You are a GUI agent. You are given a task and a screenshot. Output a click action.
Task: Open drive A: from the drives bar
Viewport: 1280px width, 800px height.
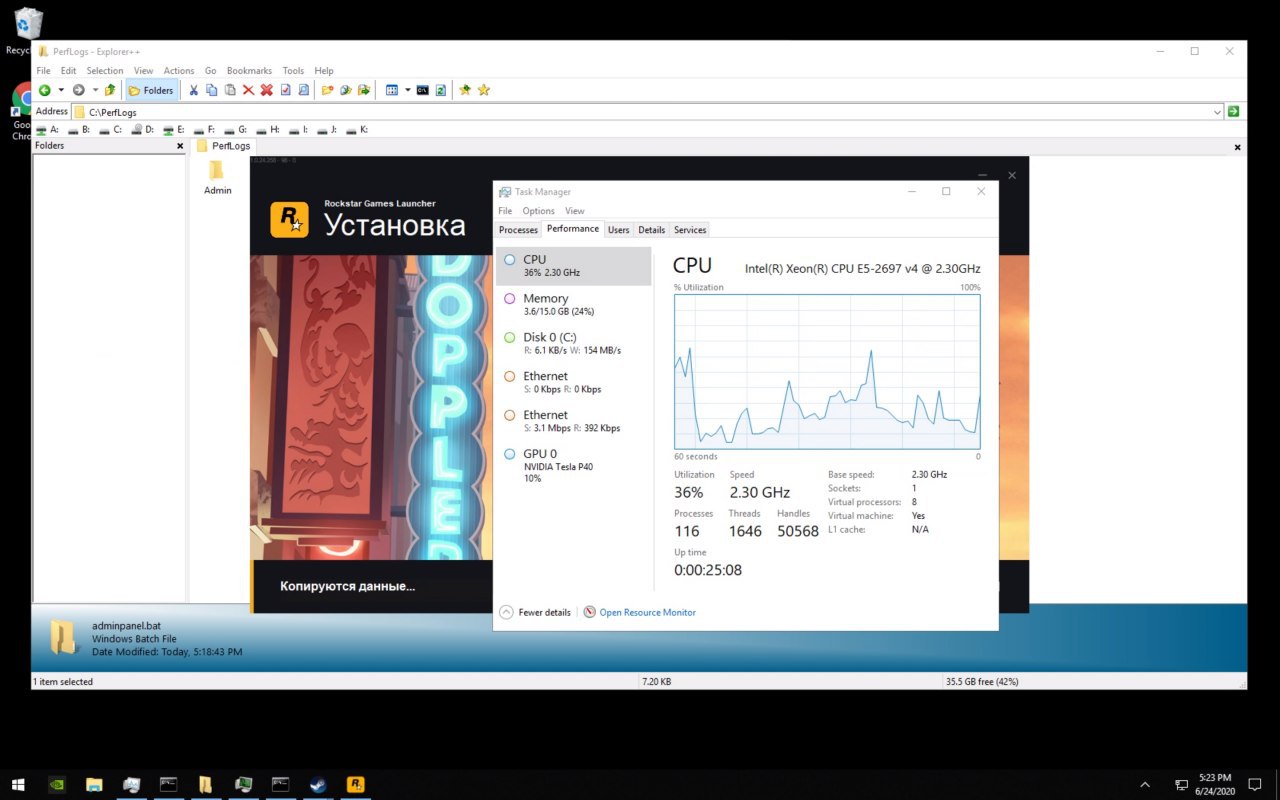click(47, 129)
